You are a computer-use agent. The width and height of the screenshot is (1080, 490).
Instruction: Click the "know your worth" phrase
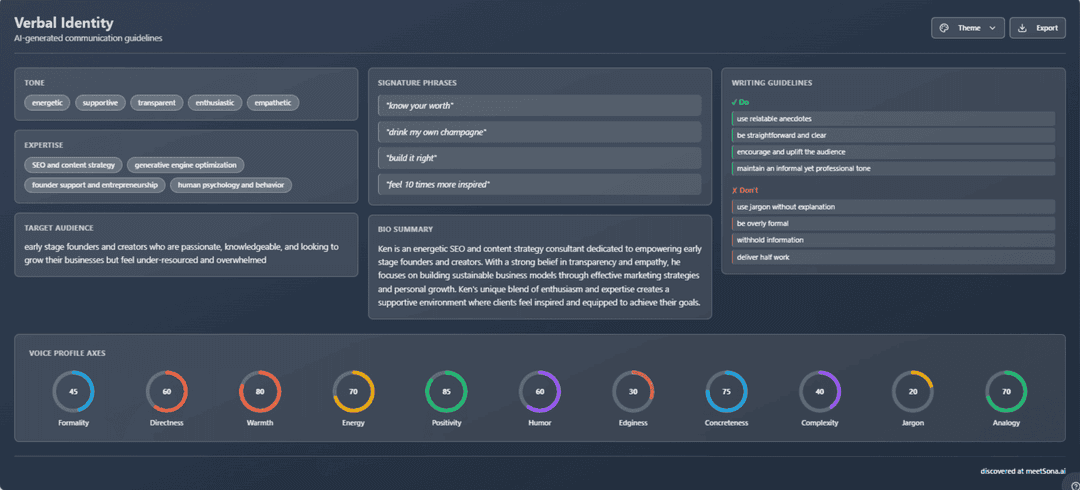click(539, 105)
